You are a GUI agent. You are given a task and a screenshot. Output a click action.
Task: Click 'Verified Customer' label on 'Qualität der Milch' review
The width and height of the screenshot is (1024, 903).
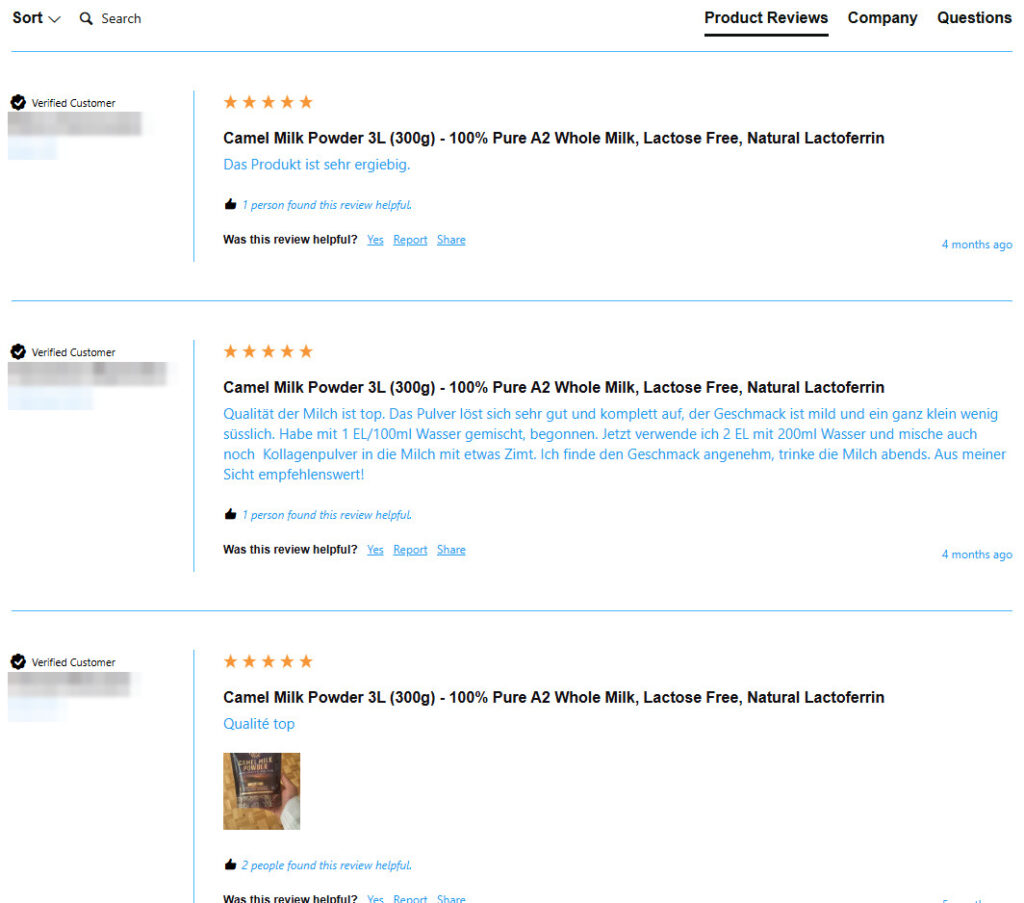coord(74,353)
